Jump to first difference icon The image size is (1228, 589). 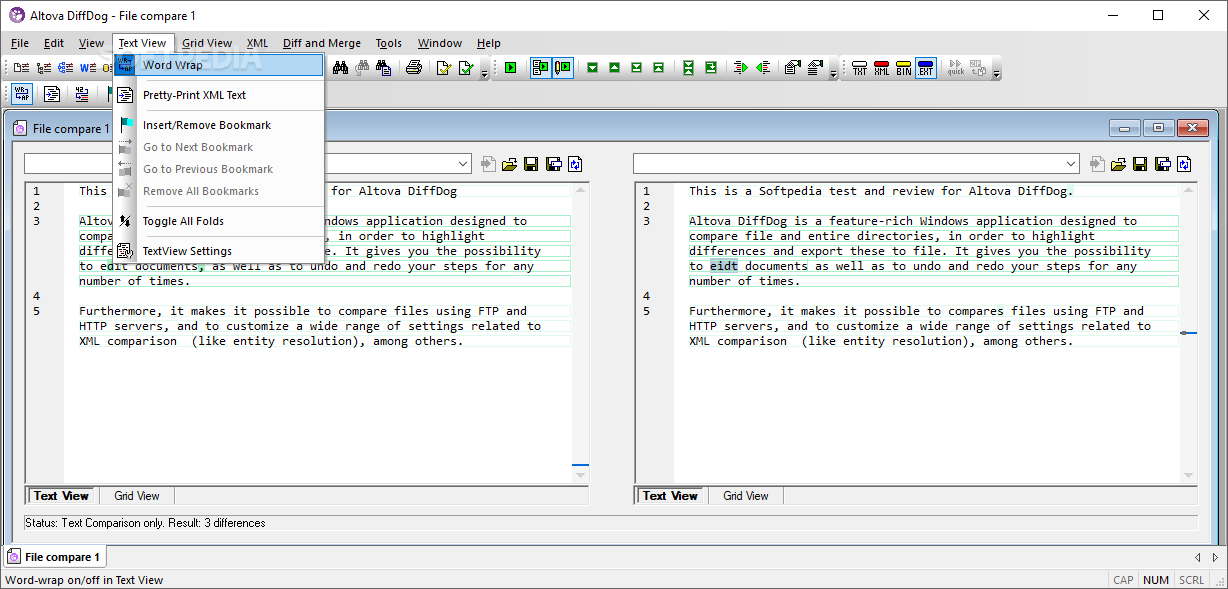(x=658, y=68)
